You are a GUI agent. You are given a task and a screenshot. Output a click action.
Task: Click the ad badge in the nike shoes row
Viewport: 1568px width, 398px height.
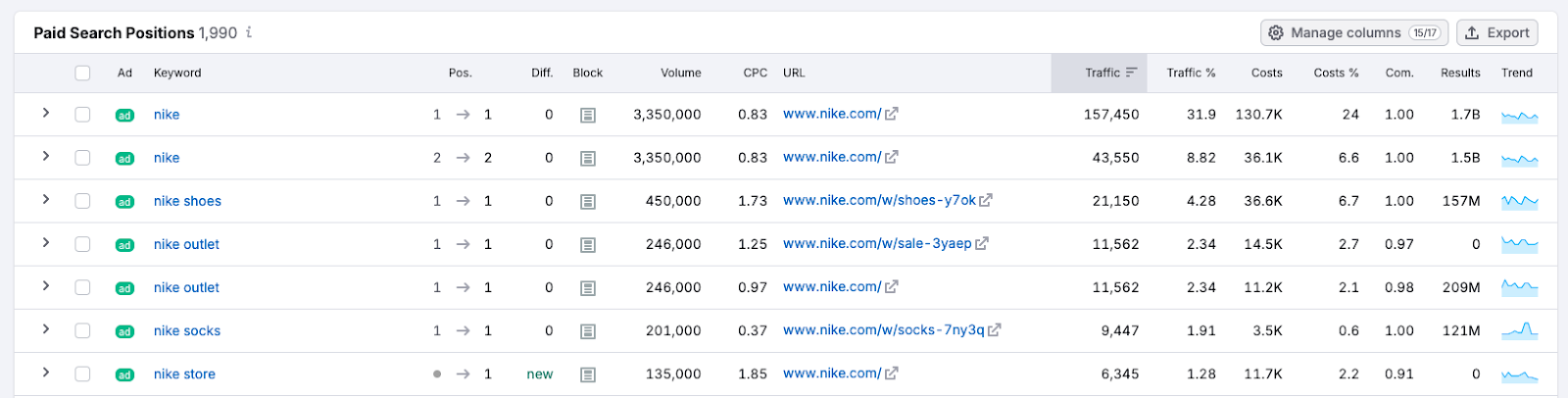(124, 202)
